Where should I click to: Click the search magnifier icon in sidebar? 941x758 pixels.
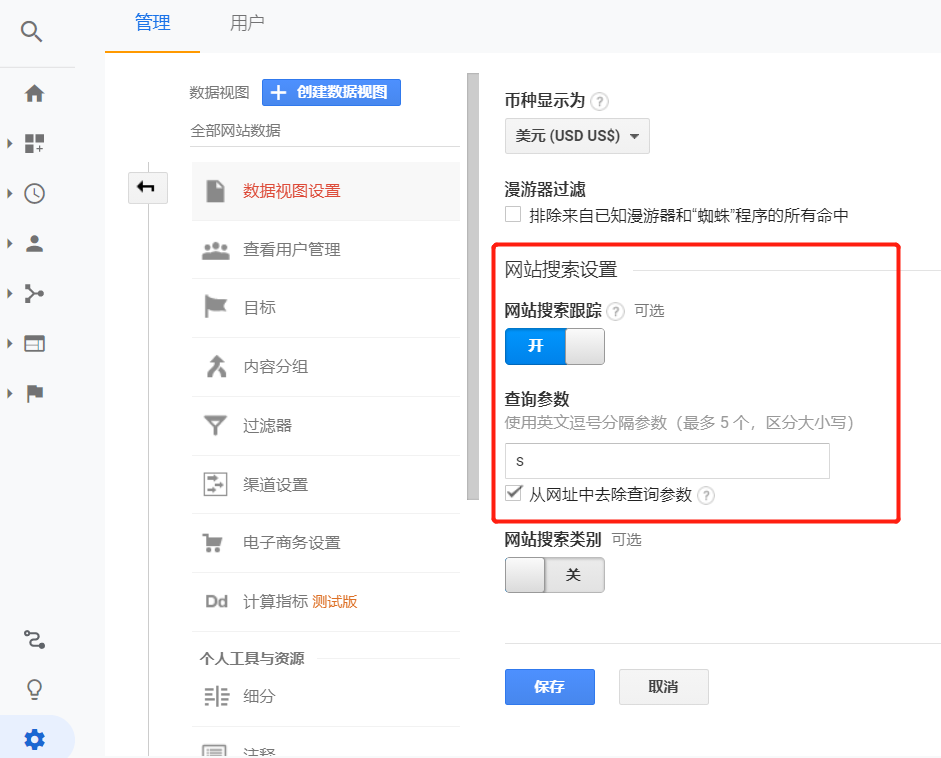32,32
